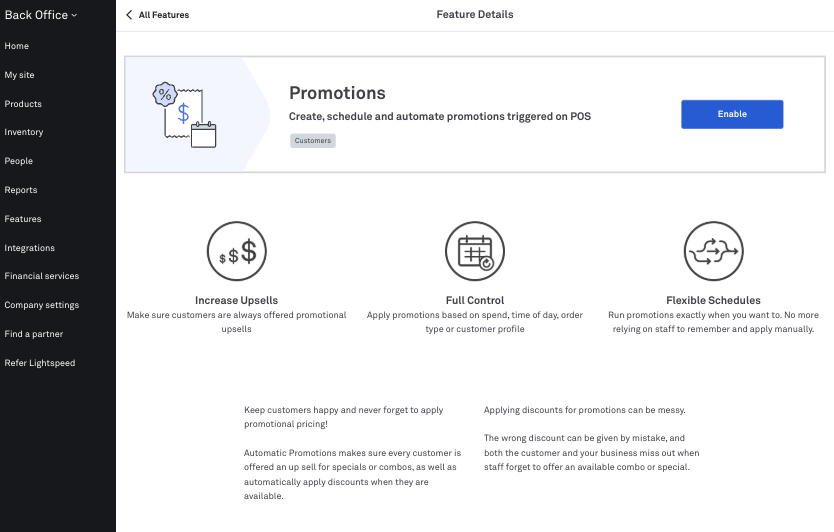Enable the Promotions feature

click(x=732, y=114)
